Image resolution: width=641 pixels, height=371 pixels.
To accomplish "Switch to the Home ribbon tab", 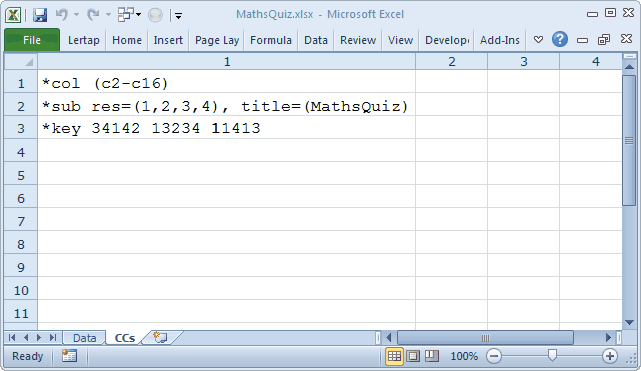I will click(x=127, y=40).
